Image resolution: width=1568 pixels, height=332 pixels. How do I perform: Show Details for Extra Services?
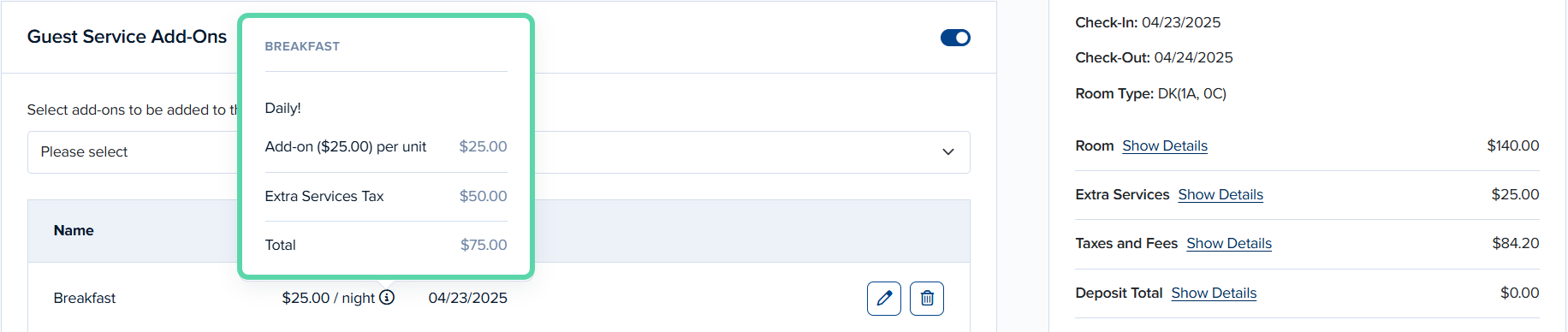coord(1221,194)
